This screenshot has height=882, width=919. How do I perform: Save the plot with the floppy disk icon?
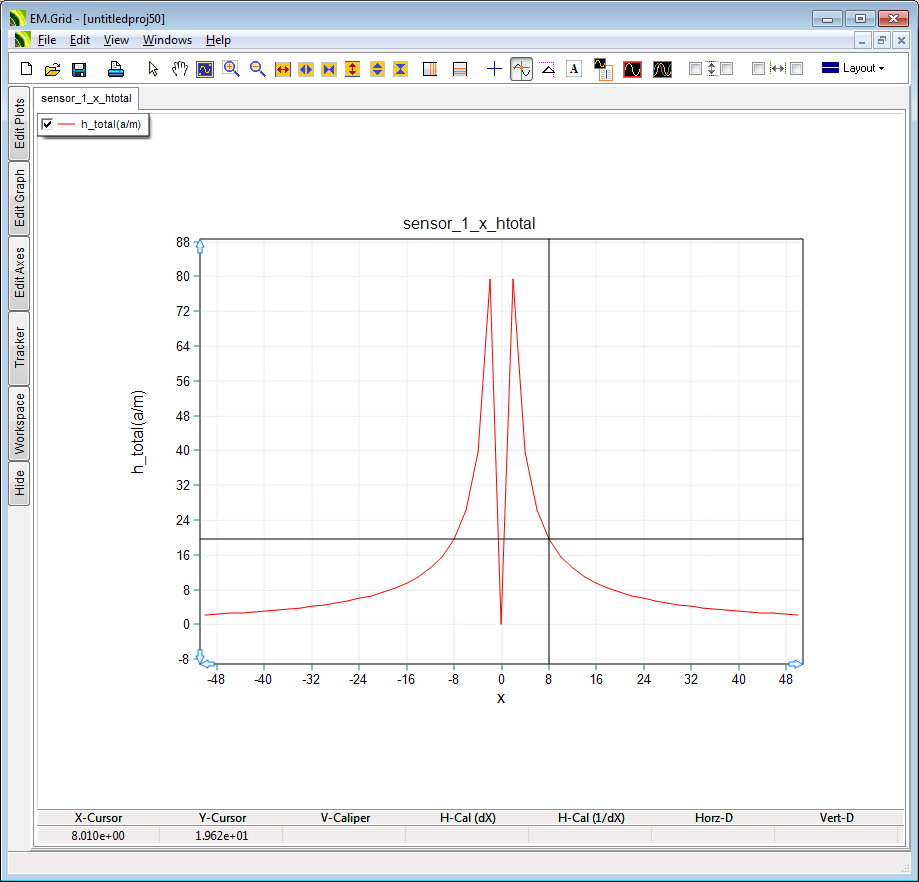79,69
